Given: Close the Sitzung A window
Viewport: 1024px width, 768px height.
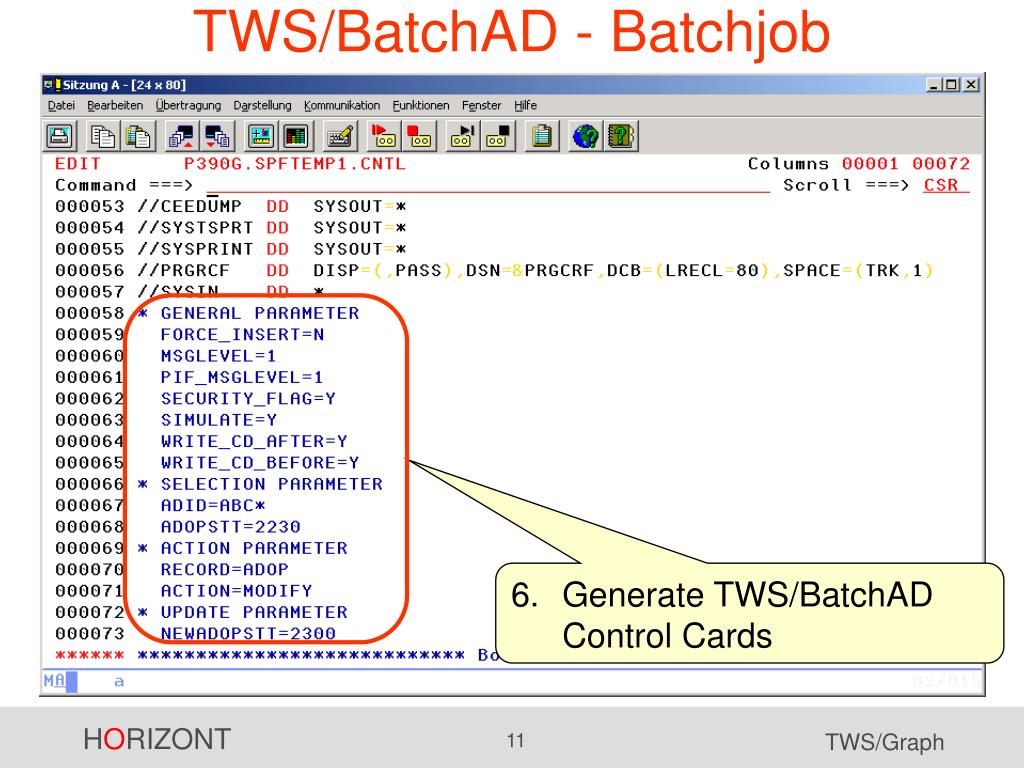Looking at the screenshot, I should pos(971,85).
